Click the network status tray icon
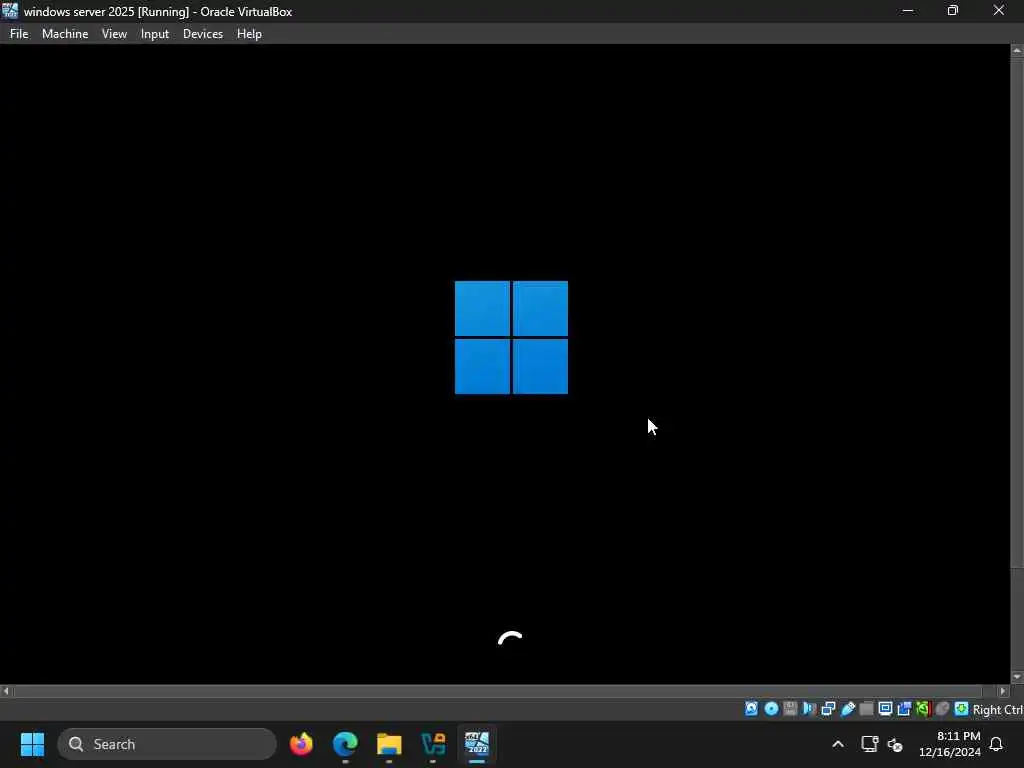Screen dimensions: 1024x768 coord(869,744)
